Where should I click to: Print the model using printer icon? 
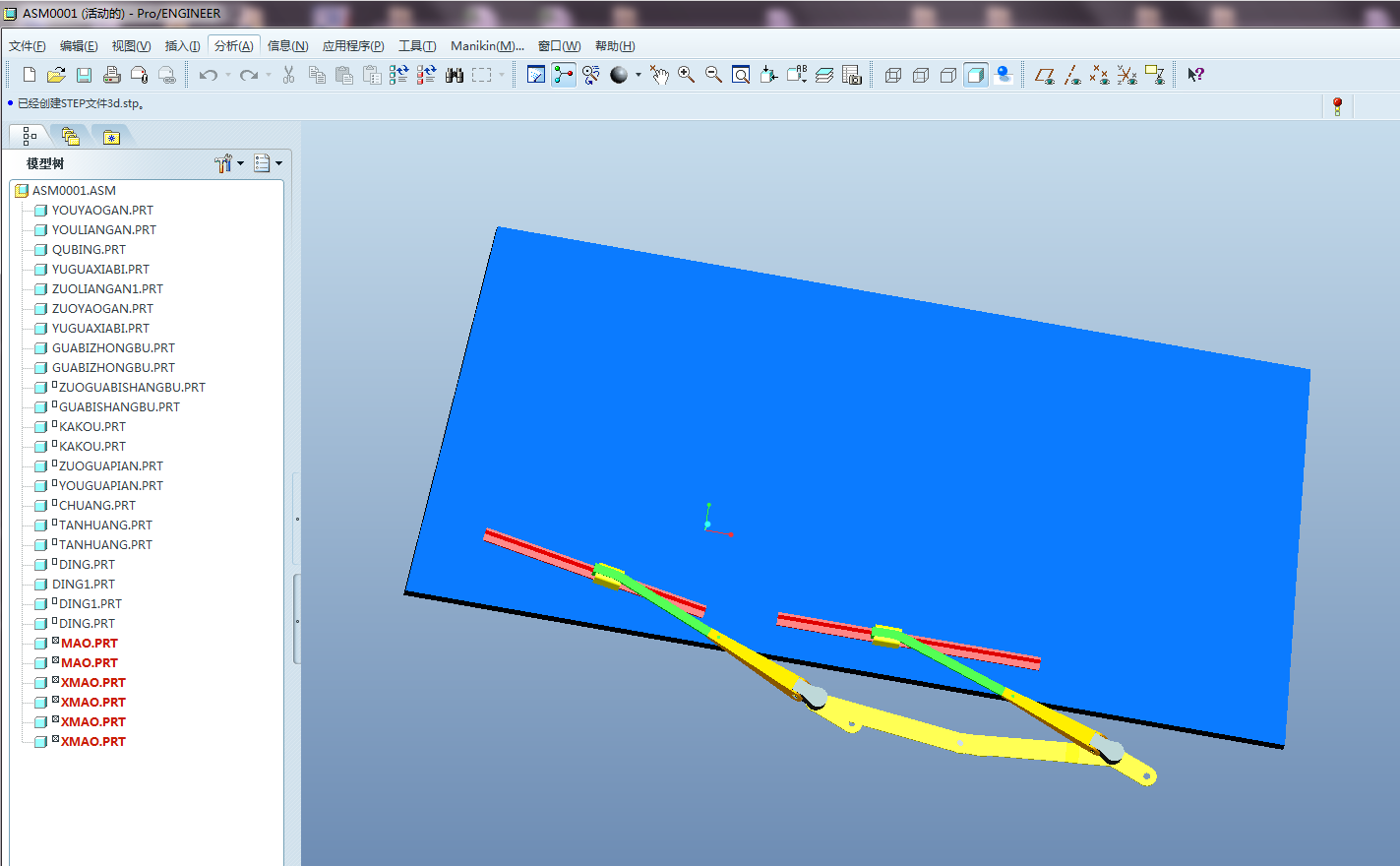(111, 75)
